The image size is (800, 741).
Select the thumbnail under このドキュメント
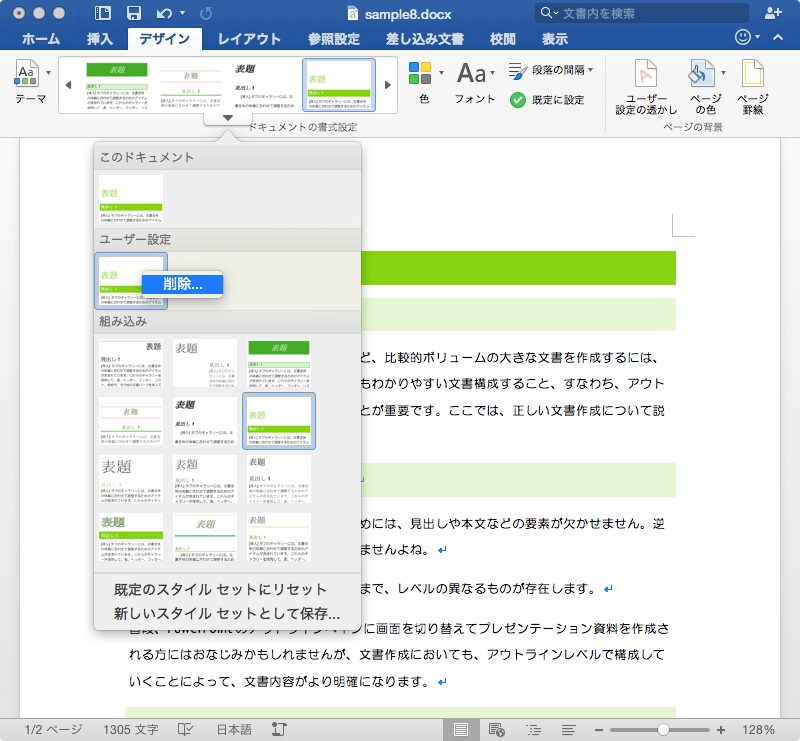pos(131,199)
